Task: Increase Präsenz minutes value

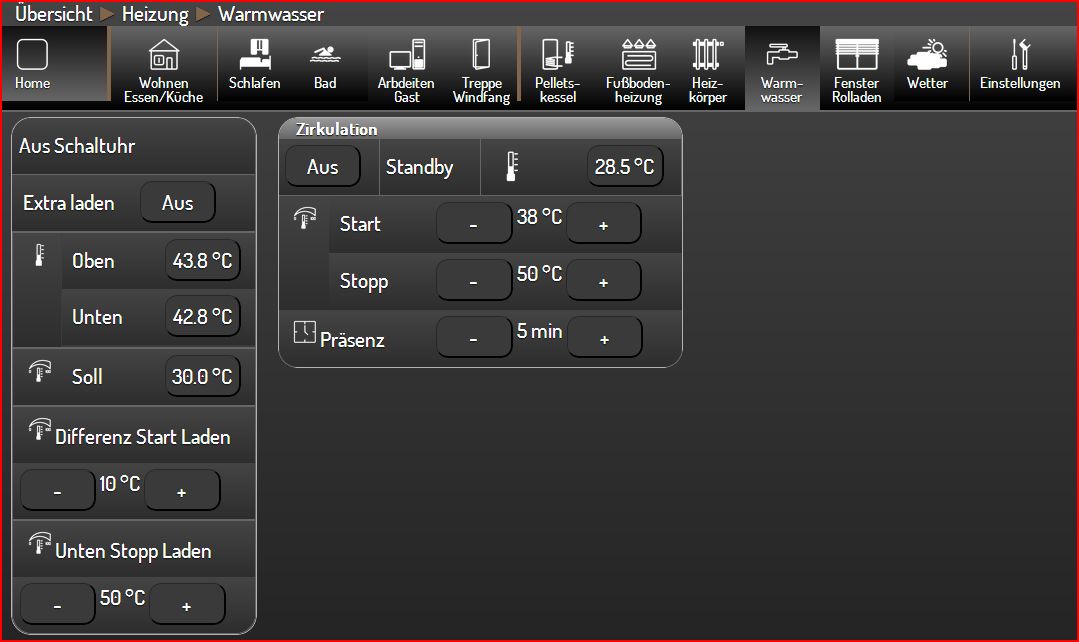Action: (604, 339)
